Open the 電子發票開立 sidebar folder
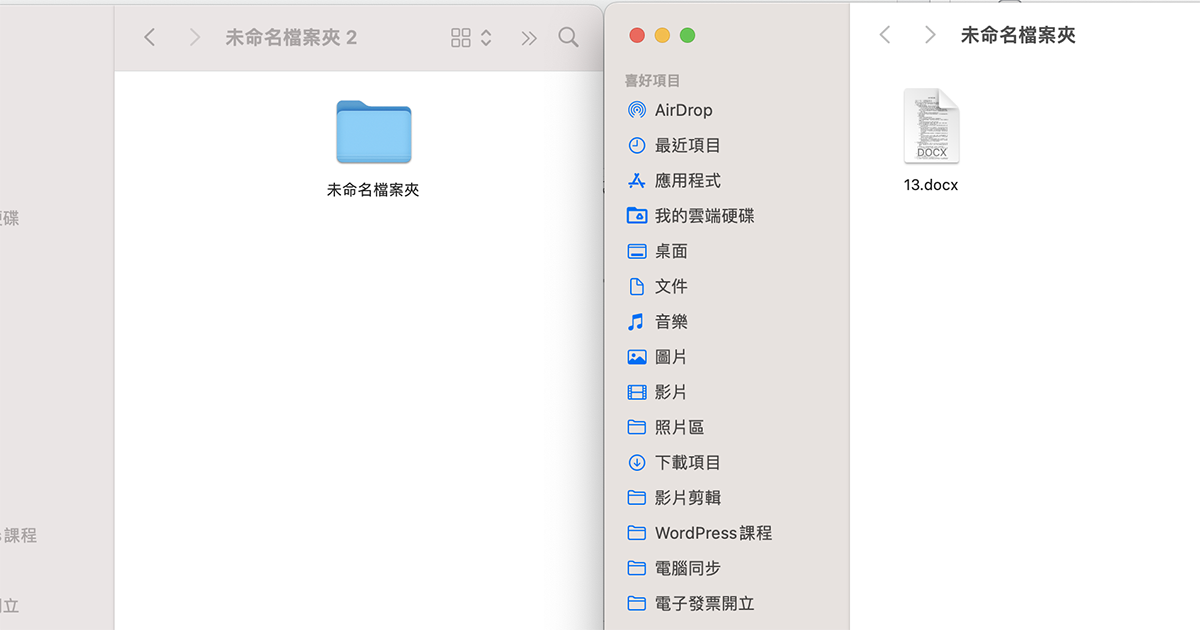Viewport: 1200px width, 630px height. [x=703, y=603]
